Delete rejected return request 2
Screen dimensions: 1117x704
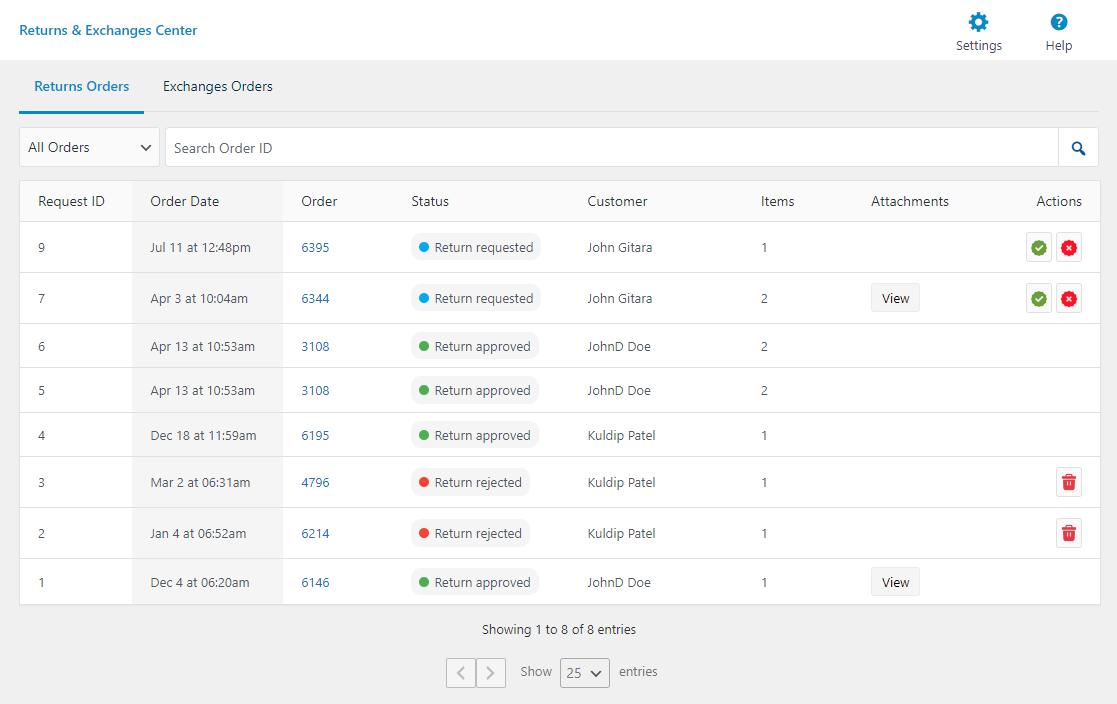pos(1069,533)
